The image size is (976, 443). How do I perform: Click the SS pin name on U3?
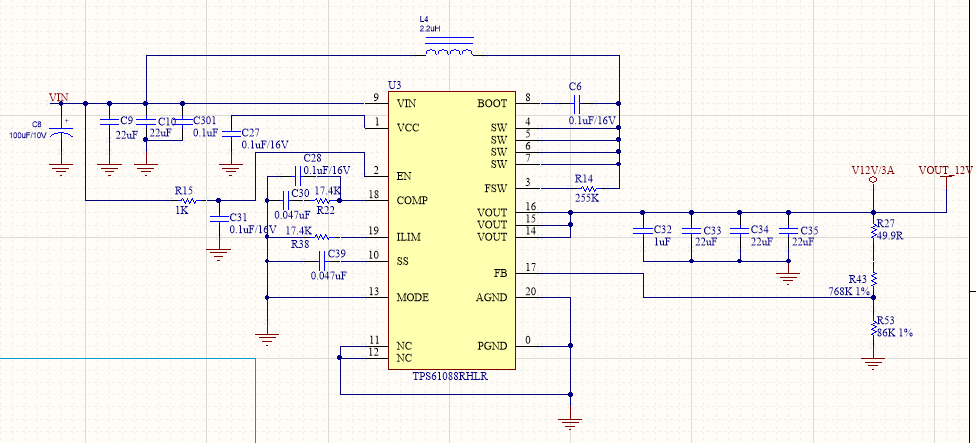click(x=403, y=261)
